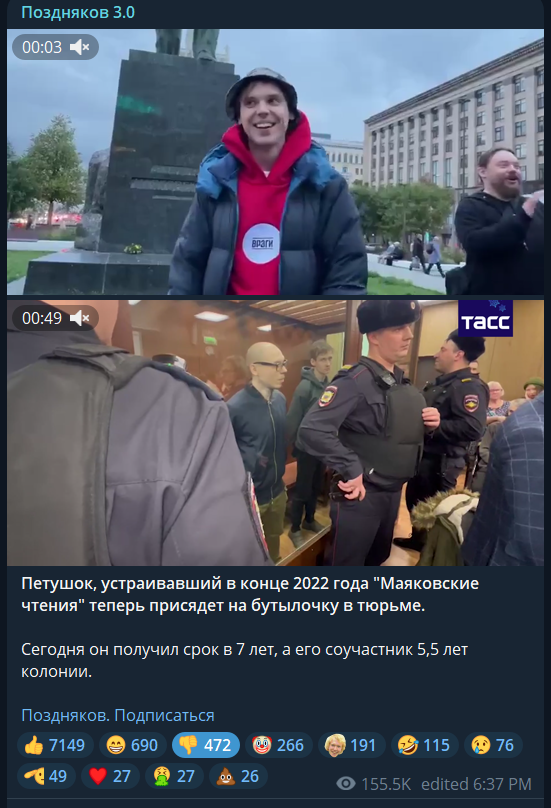Toggle the thumbs down reaction 472
The height and width of the screenshot is (808, 551).
pos(206,745)
